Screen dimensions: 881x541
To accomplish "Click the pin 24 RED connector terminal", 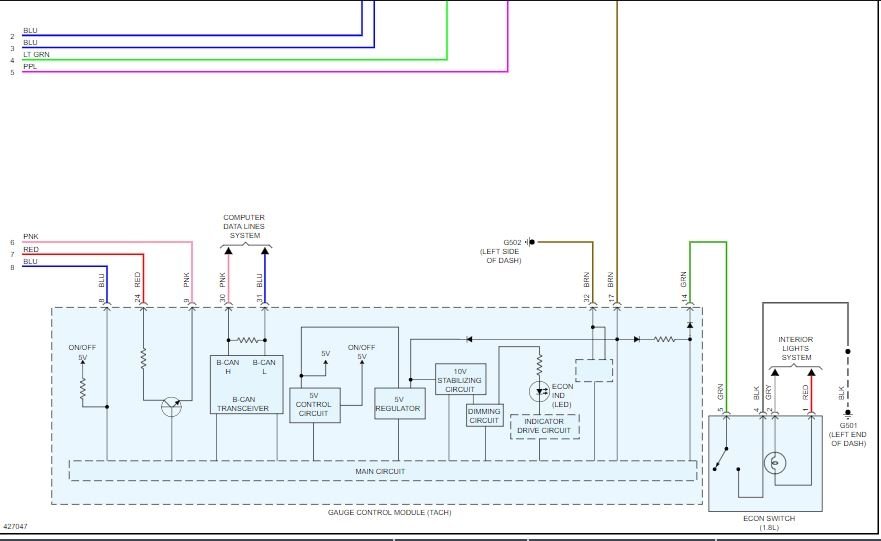I will click(x=143, y=304).
